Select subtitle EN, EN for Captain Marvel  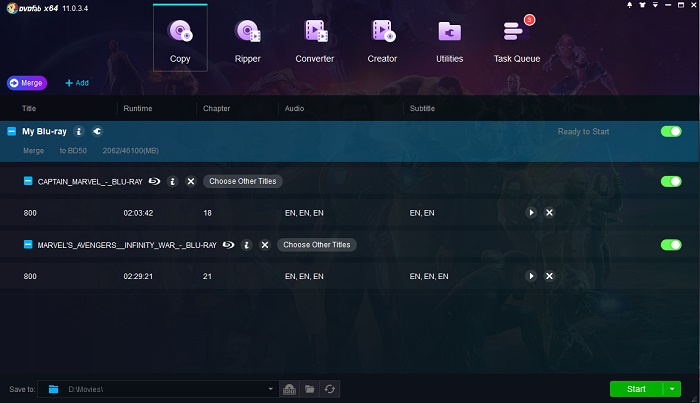422,213
